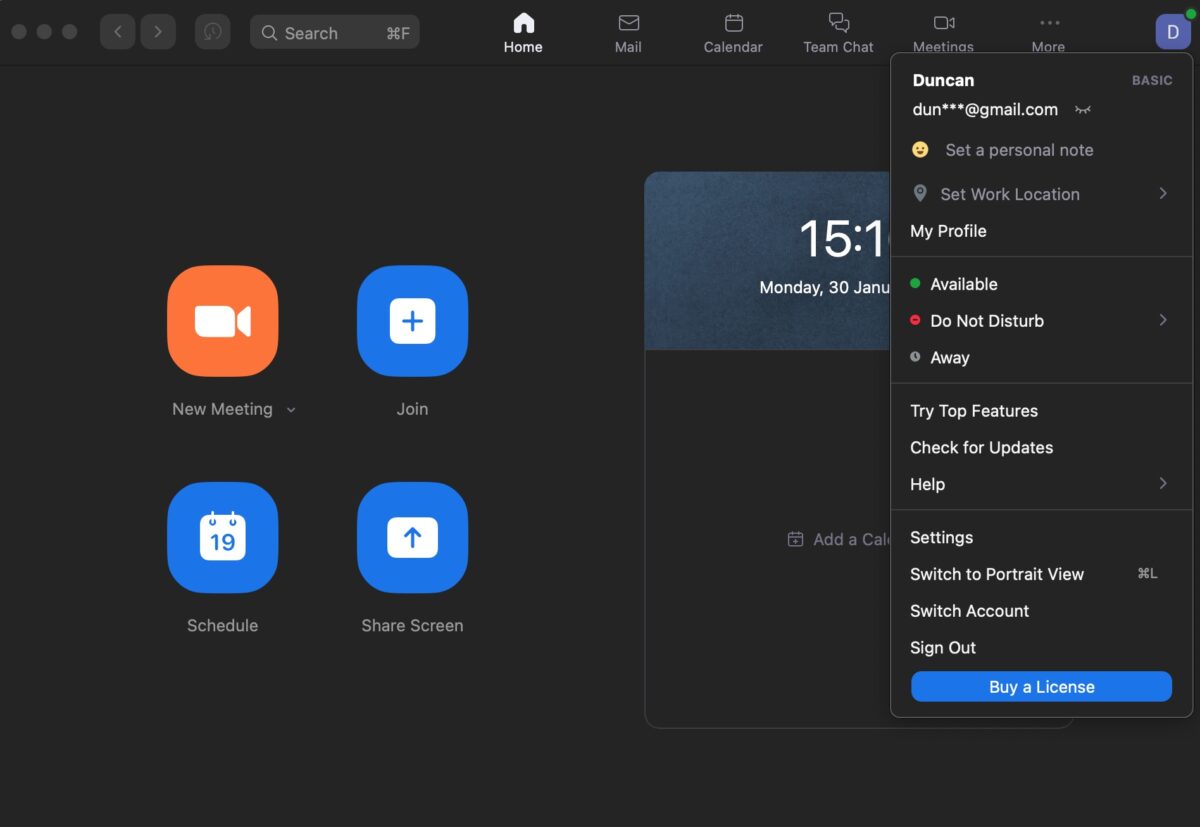Click the smiley emoji for personal note
This screenshot has height=827, width=1200.
coord(920,150)
